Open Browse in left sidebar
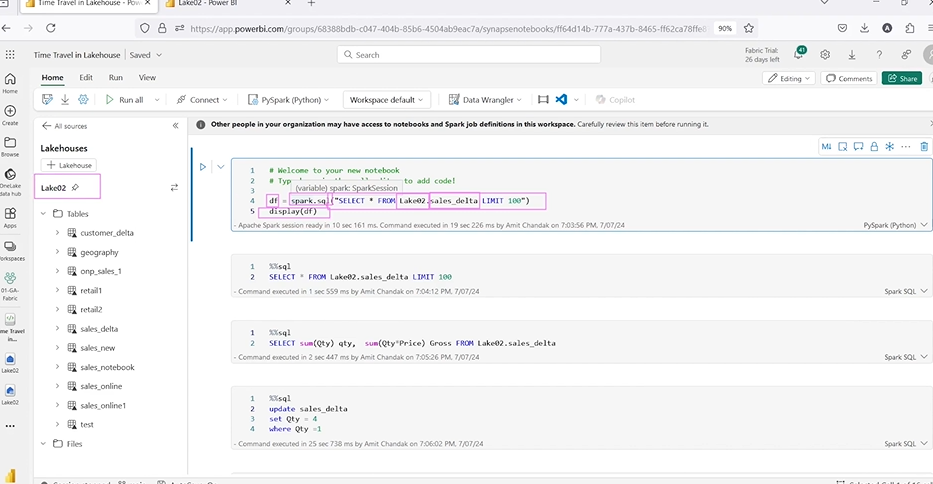The height and width of the screenshot is (484, 933). tap(10, 146)
